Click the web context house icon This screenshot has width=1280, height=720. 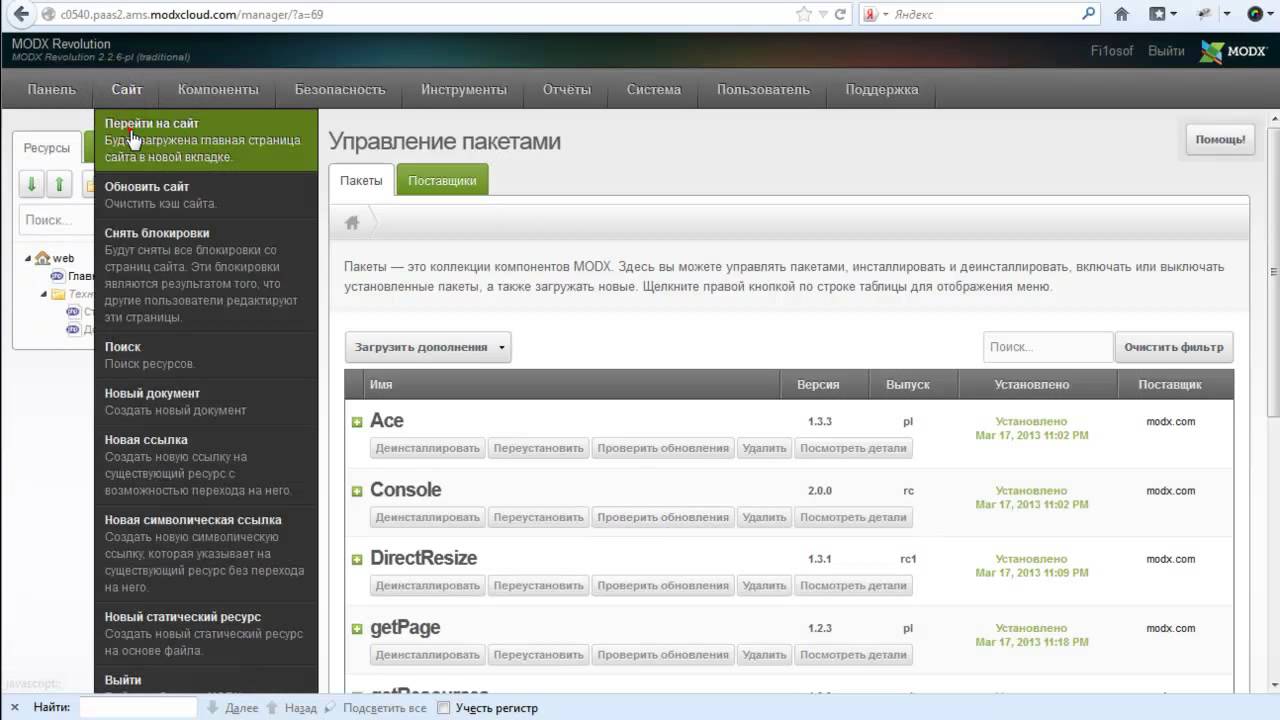42,258
